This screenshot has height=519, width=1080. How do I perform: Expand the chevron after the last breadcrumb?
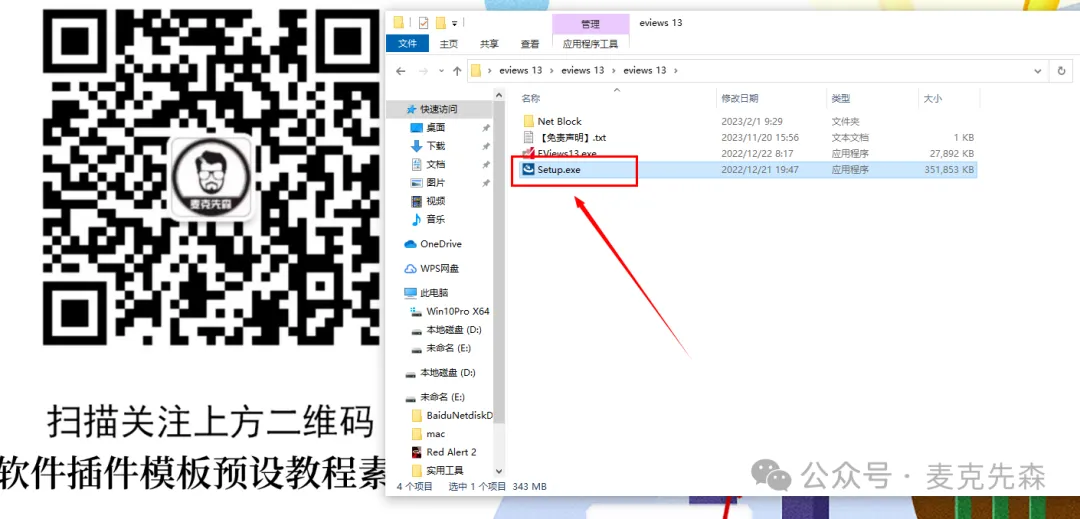[676, 71]
